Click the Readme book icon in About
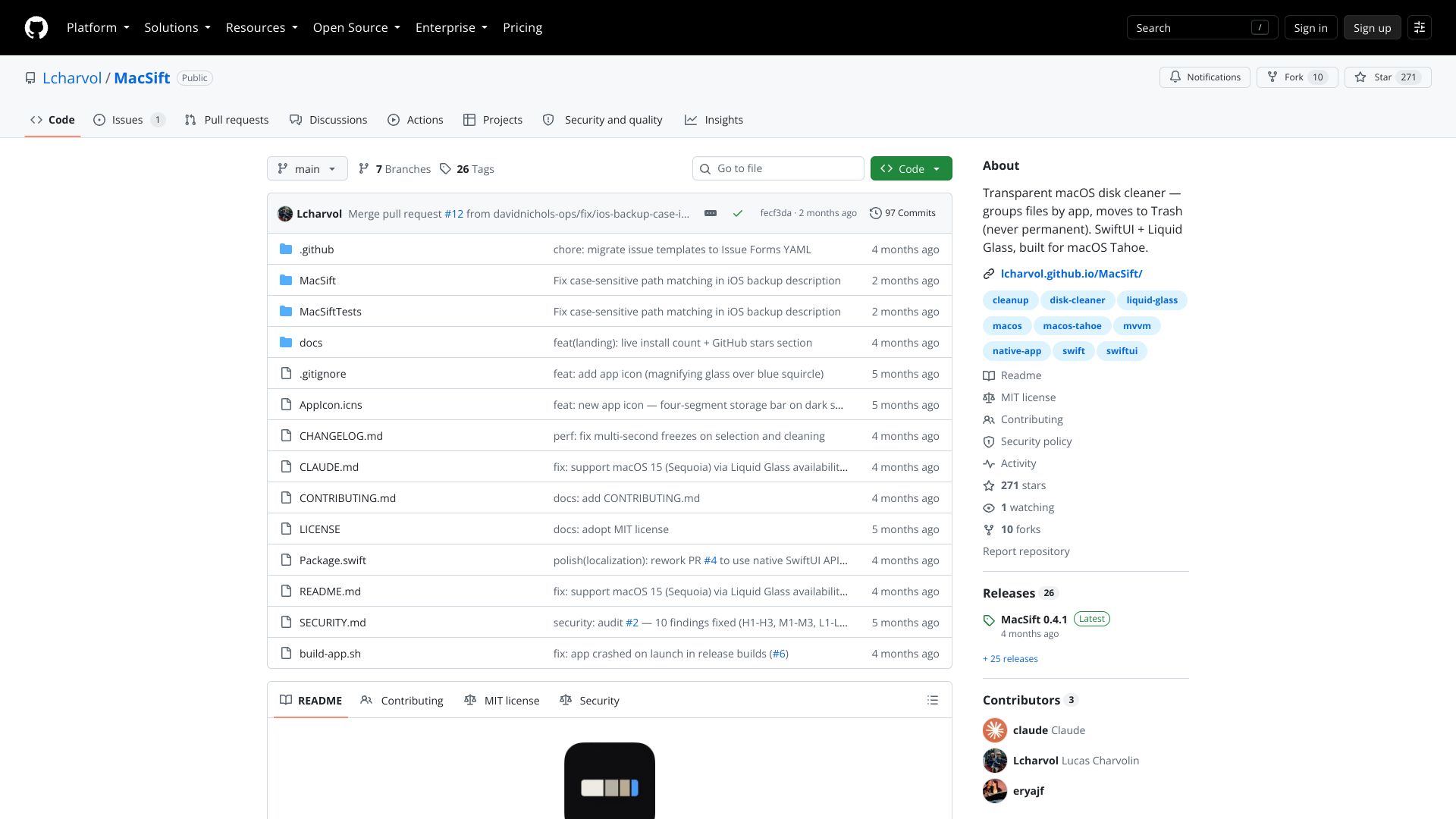This screenshot has height=819, width=1456. coord(989,375)
